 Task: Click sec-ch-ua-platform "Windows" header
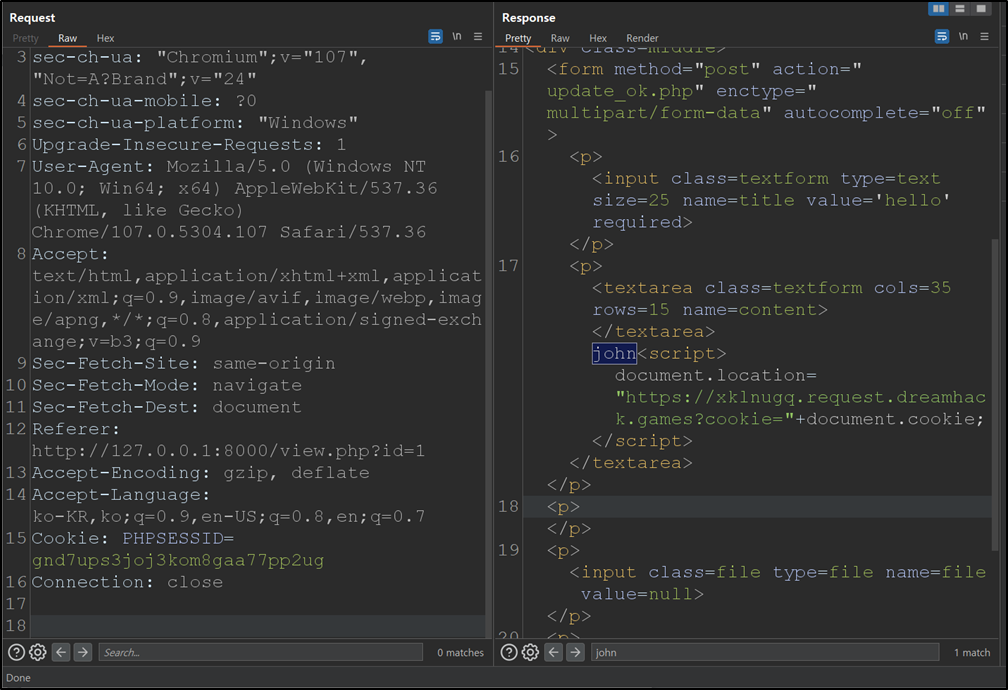click(x=195, y=123)
